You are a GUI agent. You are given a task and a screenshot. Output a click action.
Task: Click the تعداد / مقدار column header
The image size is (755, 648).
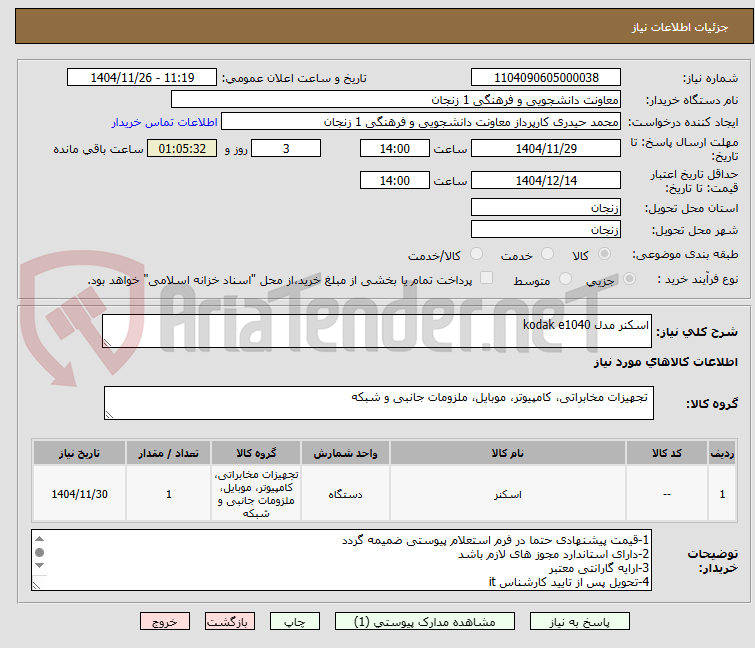169,453
